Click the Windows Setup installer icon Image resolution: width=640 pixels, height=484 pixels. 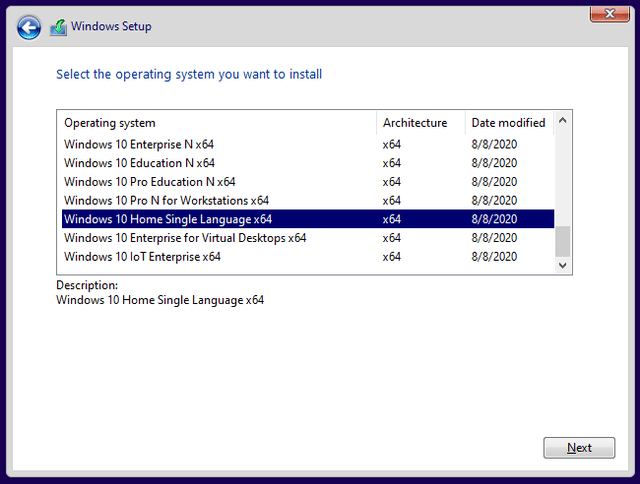[58, 27]
